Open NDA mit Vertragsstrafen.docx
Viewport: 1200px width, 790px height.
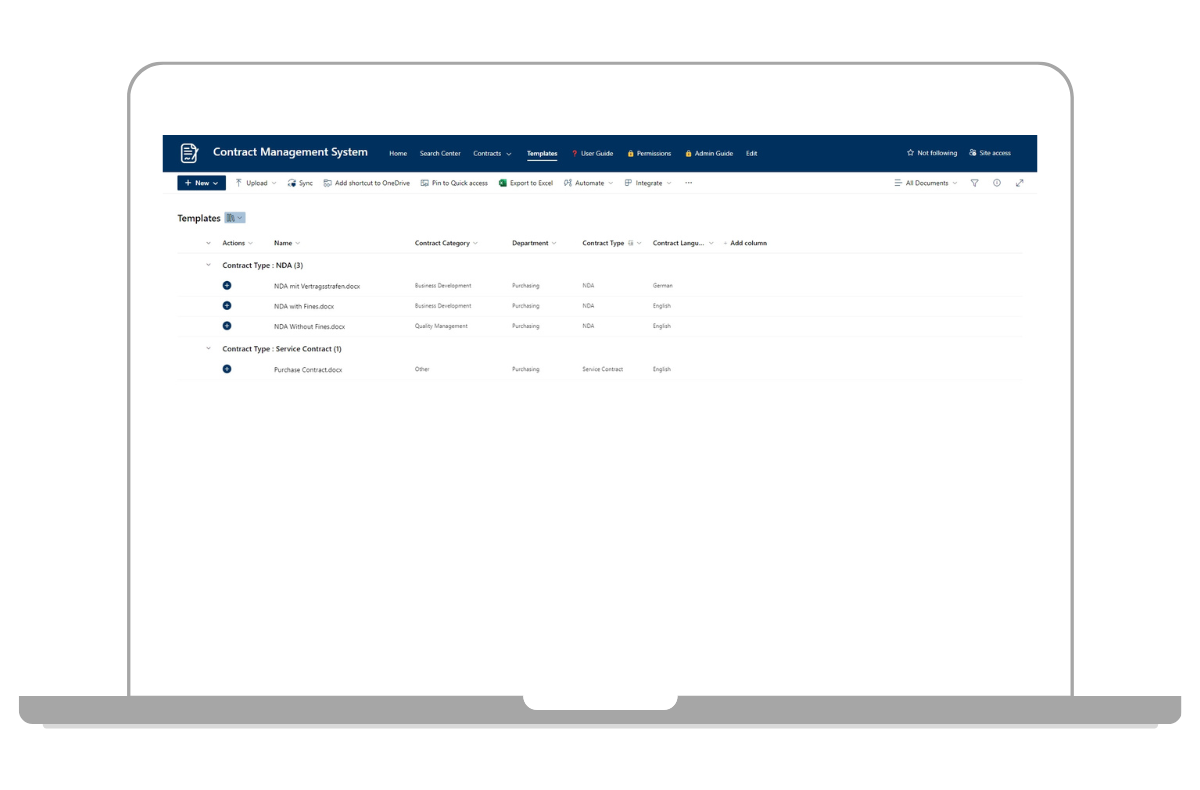[317, 286]
